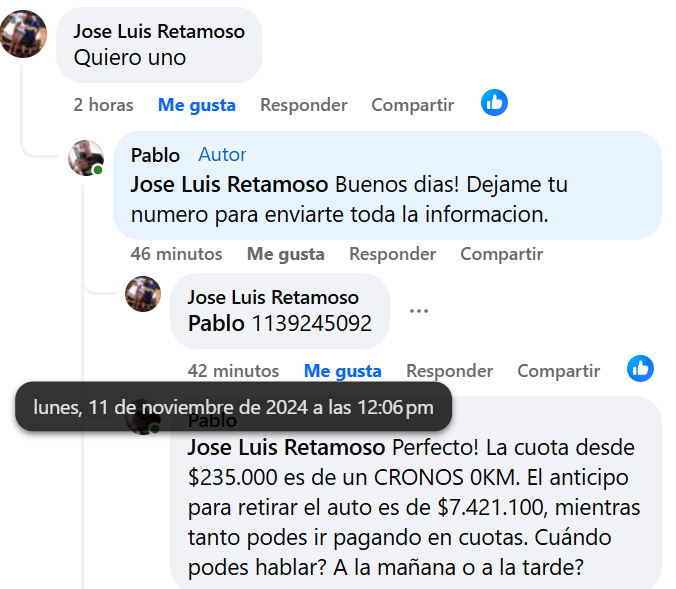Open Jose Luis Retamoso's top profile picture
The width and height of the screenshot is (676, 589).
tap(23, 35)
